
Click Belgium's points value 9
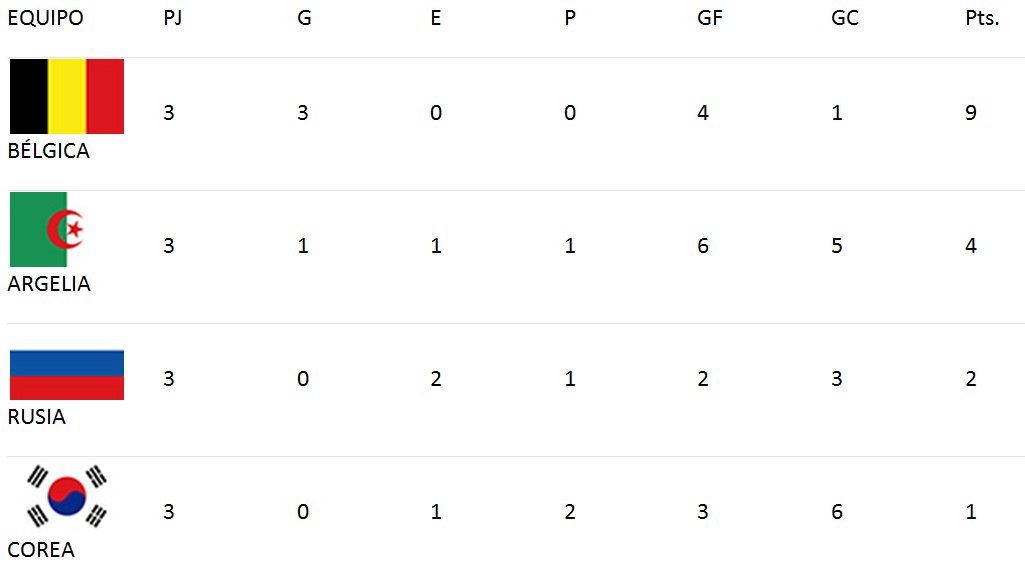tap(971, 112)
